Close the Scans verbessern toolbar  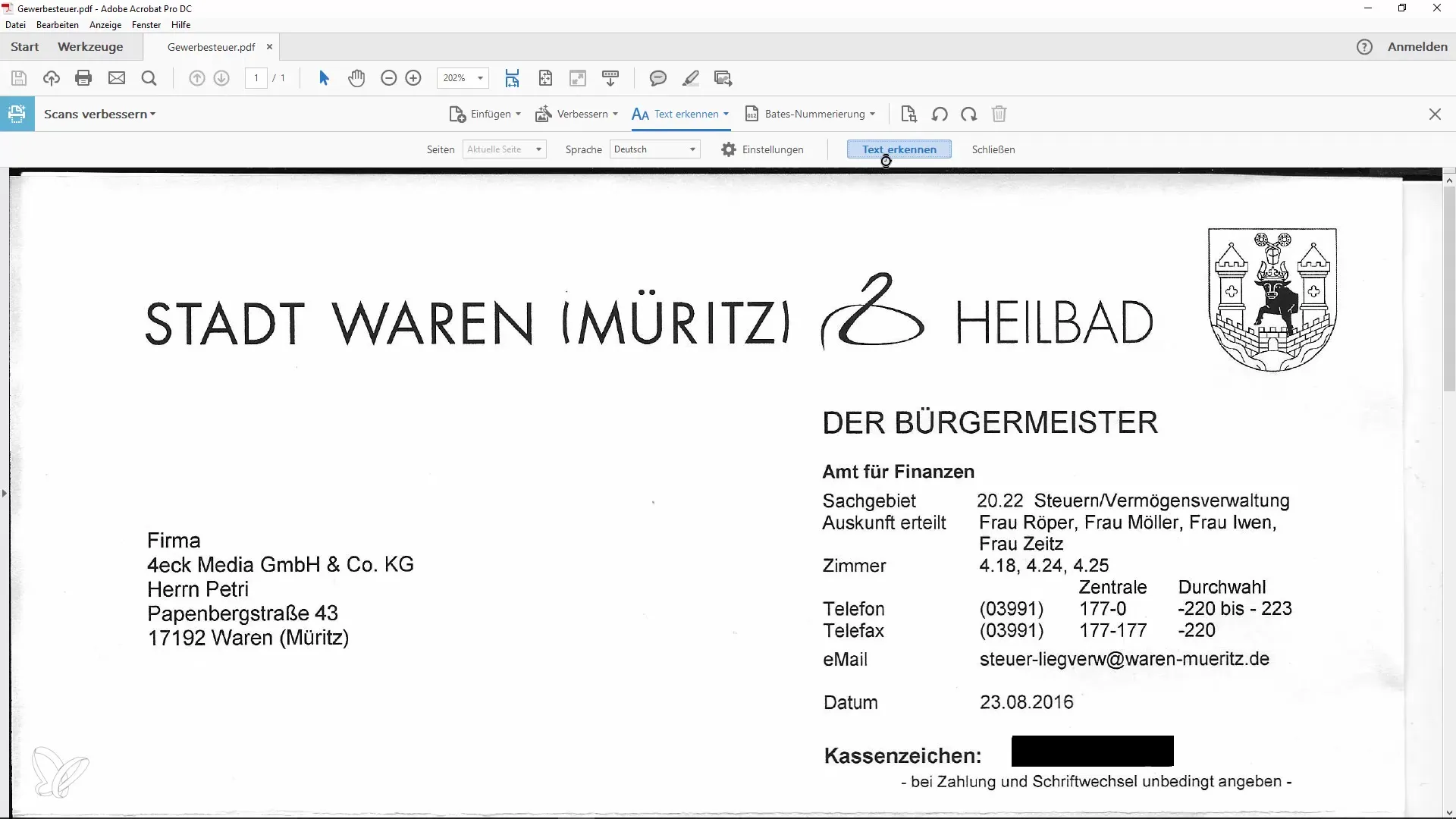[x=1435, y=114]
